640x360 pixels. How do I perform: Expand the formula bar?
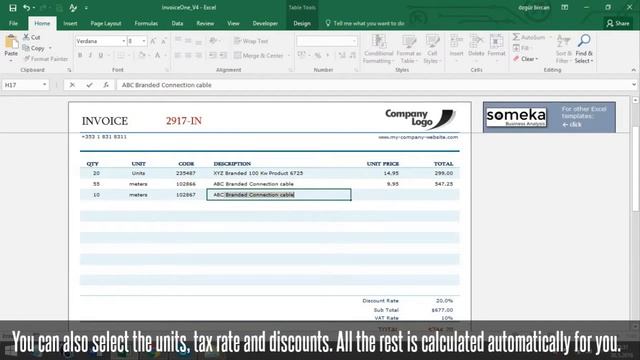coord(633,85)
